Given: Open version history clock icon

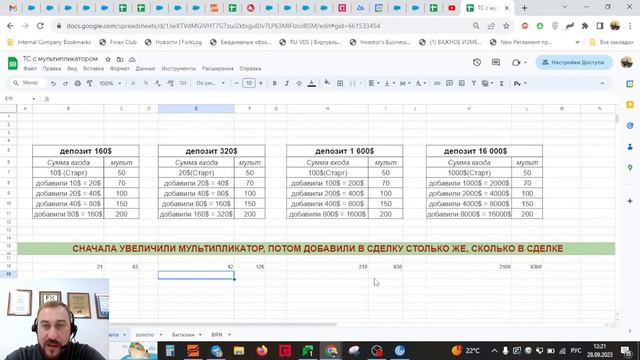Looking at the screenshot, I should (x=477, y=62).
